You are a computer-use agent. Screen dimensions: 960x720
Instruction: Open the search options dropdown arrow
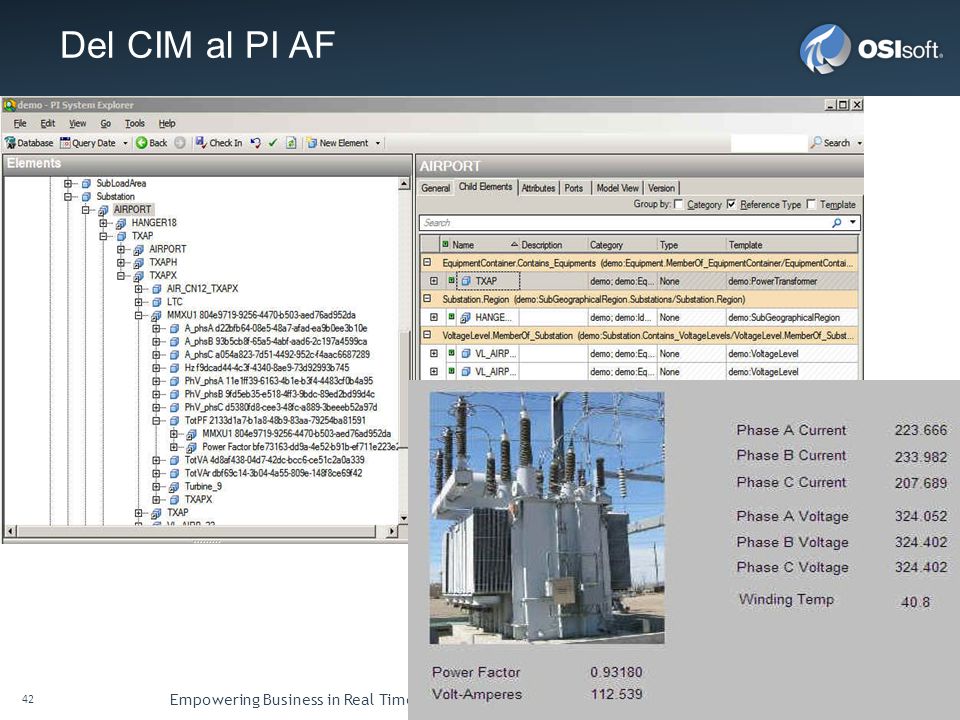[852, 223]
